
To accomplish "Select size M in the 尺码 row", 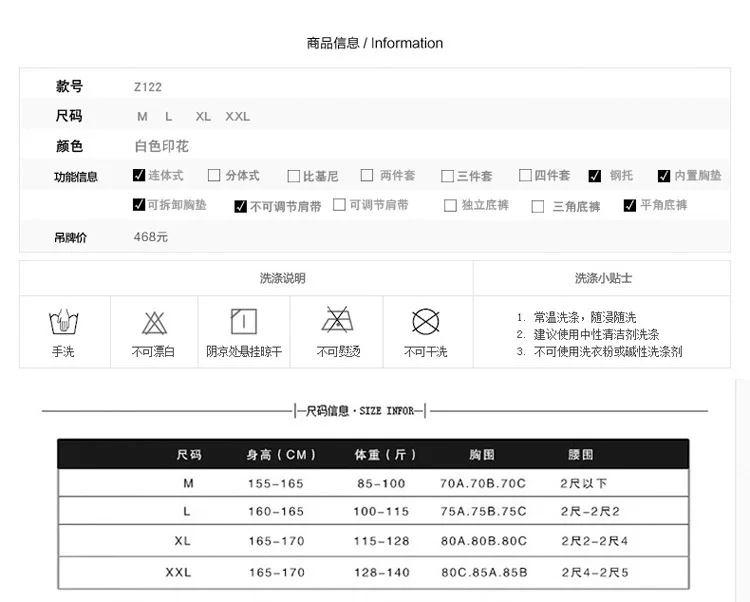I will coord(142,117).
